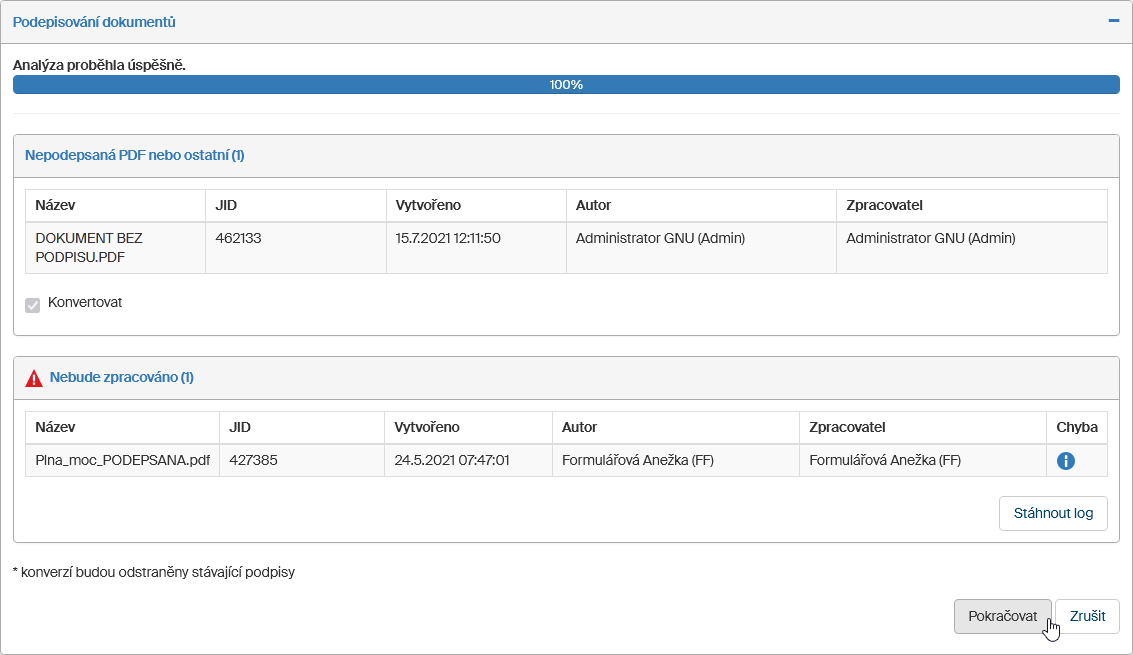
Task: Click the Zrušit button
Action: (x=1086, y=616)
